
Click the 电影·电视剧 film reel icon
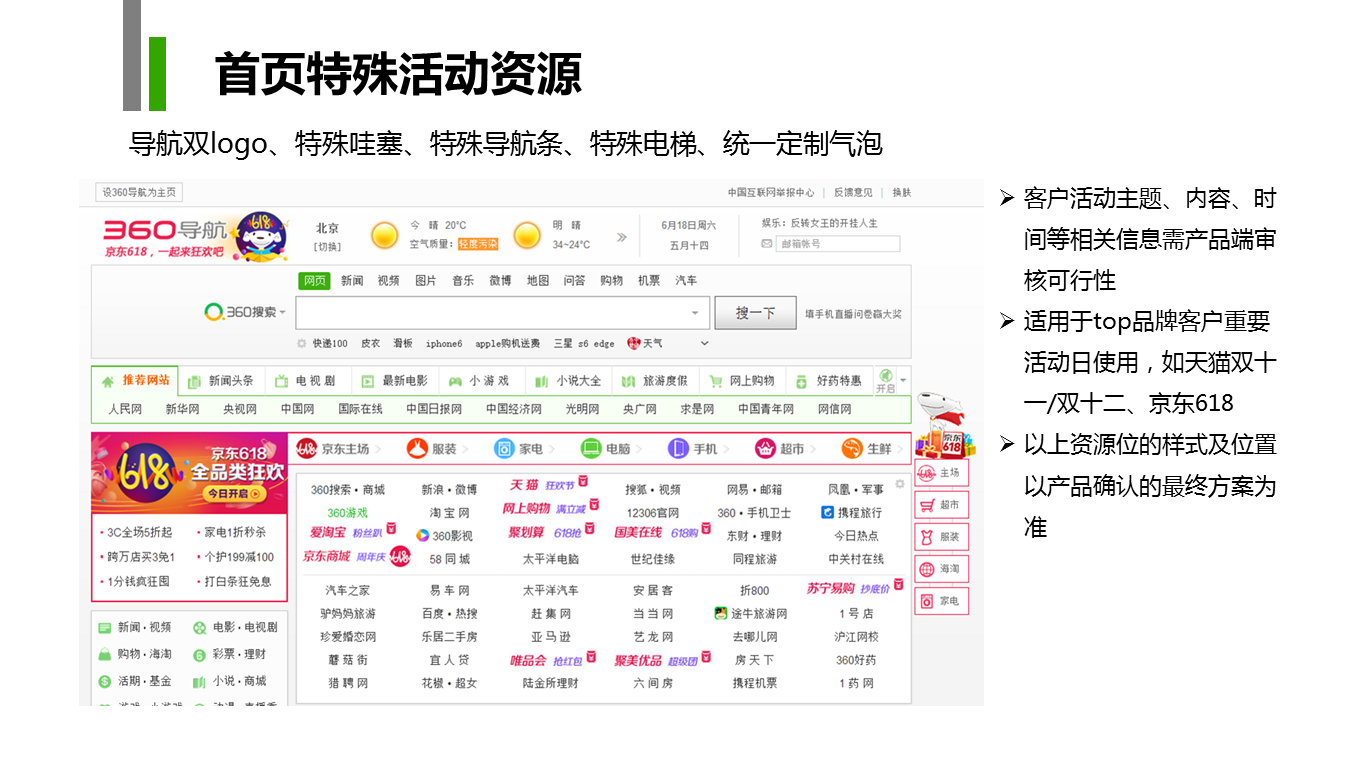coord(200,628)
